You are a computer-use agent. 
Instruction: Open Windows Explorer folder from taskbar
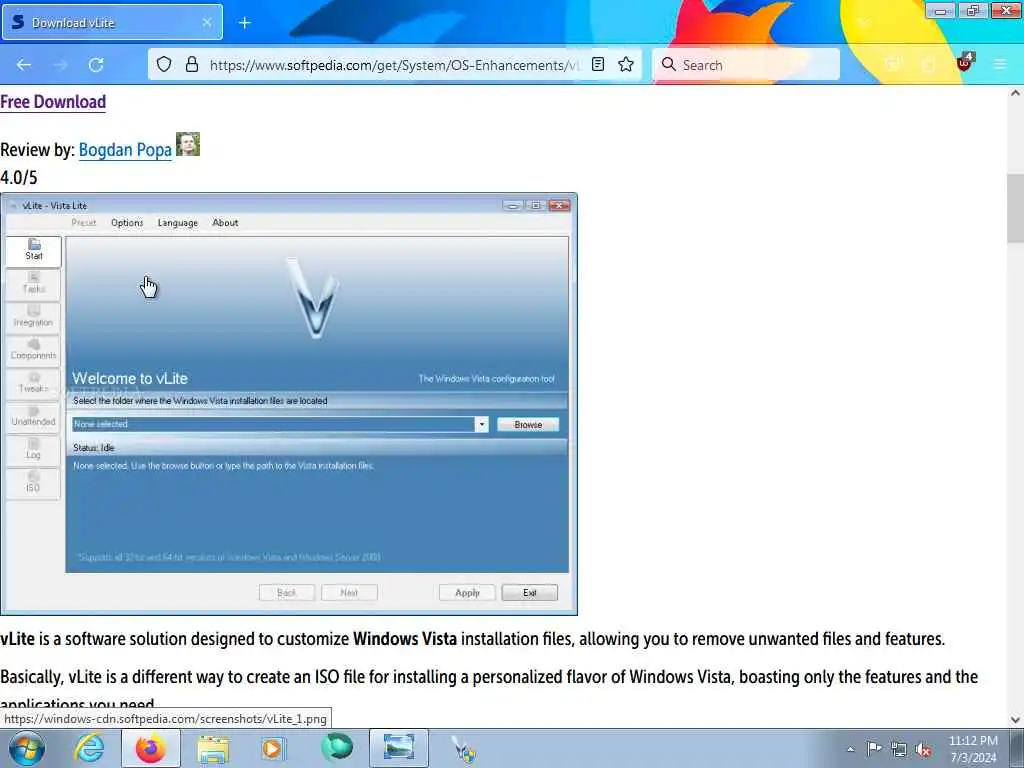pyautogui.click(x=213, y=748)
